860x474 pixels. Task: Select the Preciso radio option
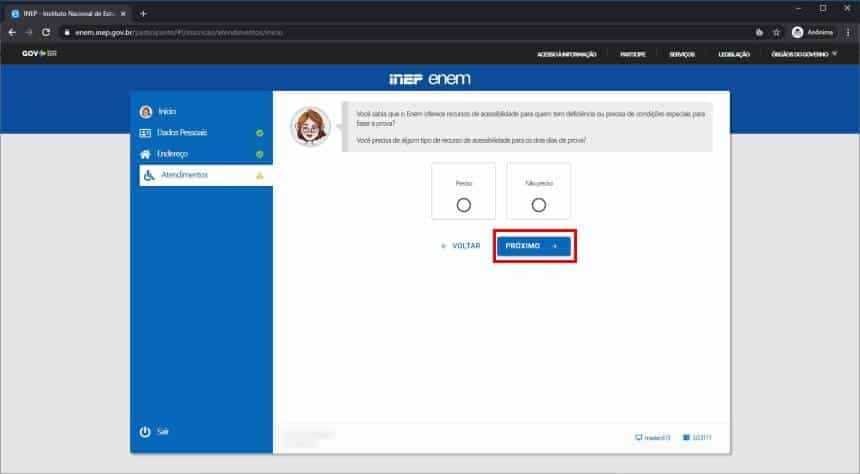click(x=463, y=205)
